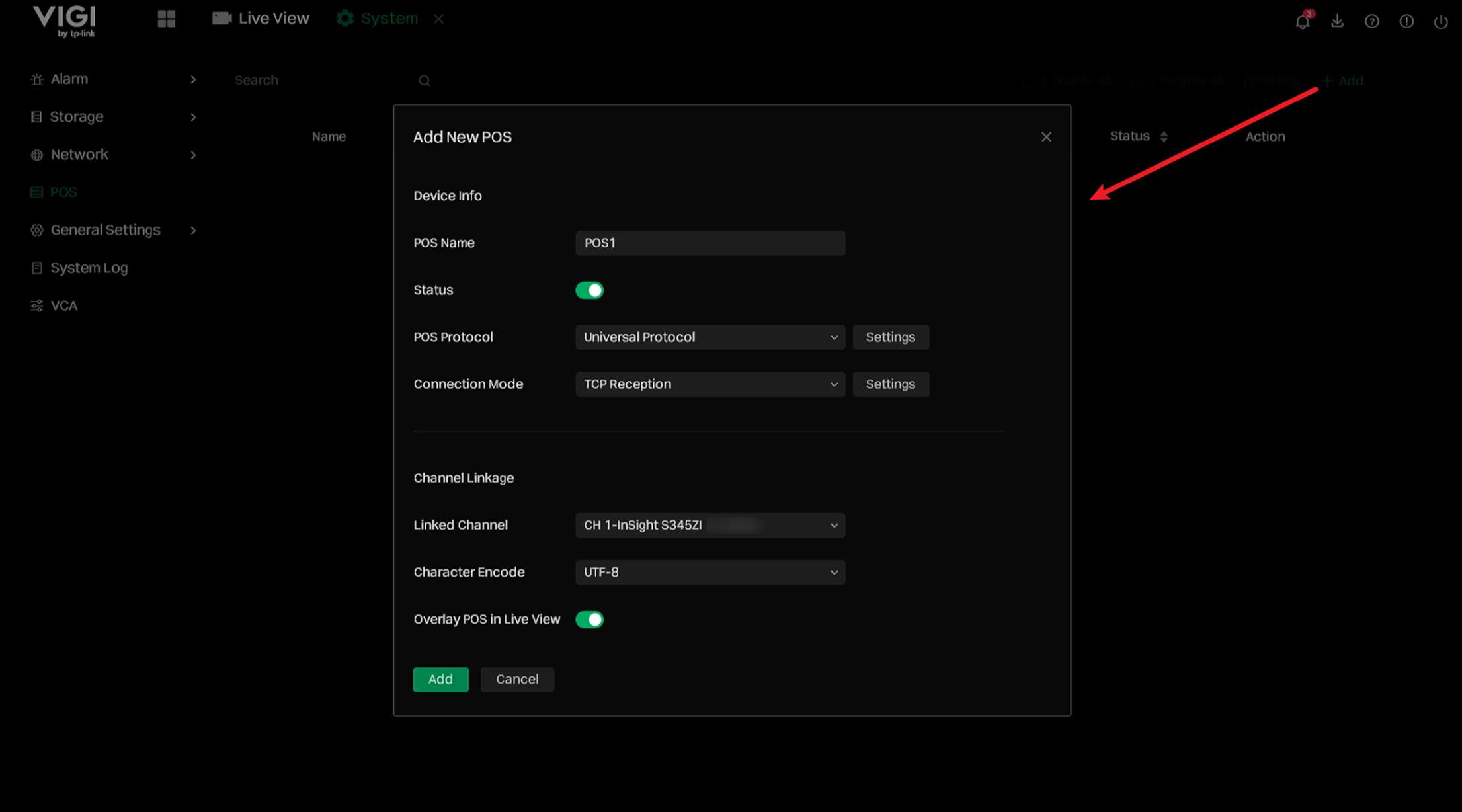Select POS in the sidebar menu
The width and height of the screenshot is (1462, 812).
[x=63, y=192]
